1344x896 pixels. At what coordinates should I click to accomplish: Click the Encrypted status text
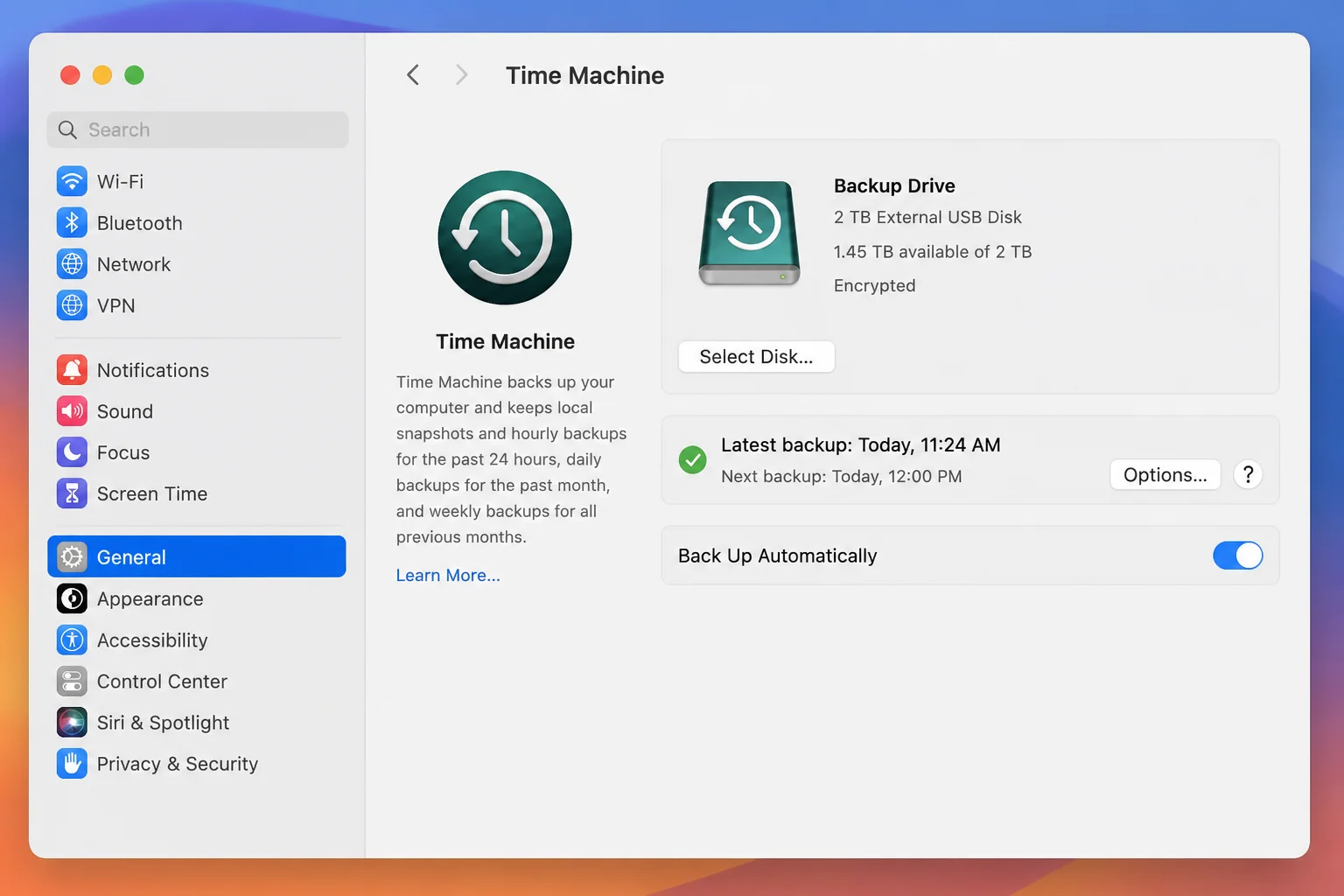pos(874,285)
